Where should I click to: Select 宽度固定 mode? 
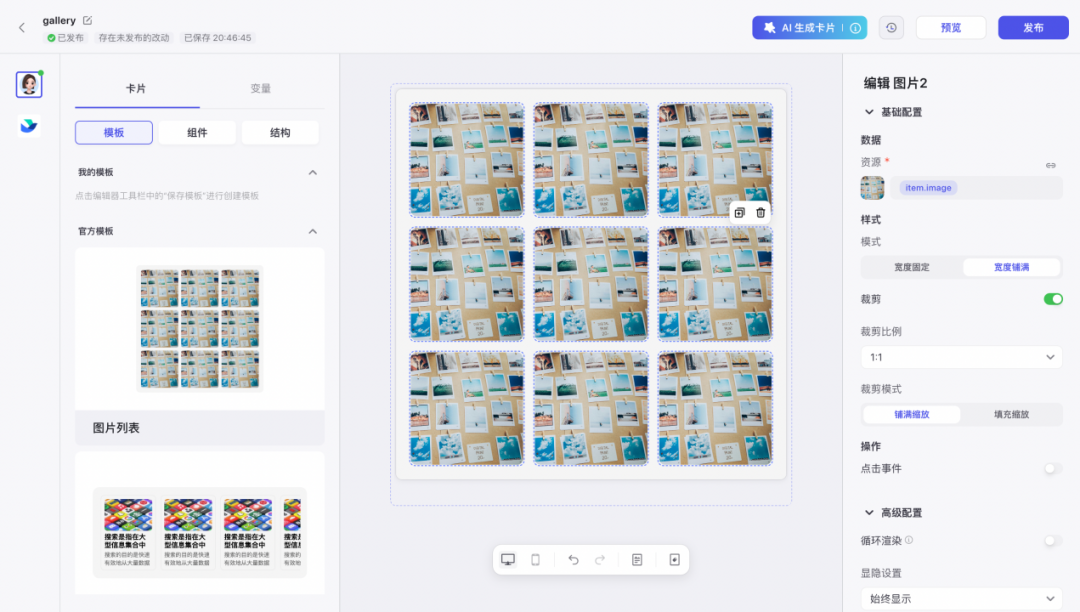[x=911, y=267]
